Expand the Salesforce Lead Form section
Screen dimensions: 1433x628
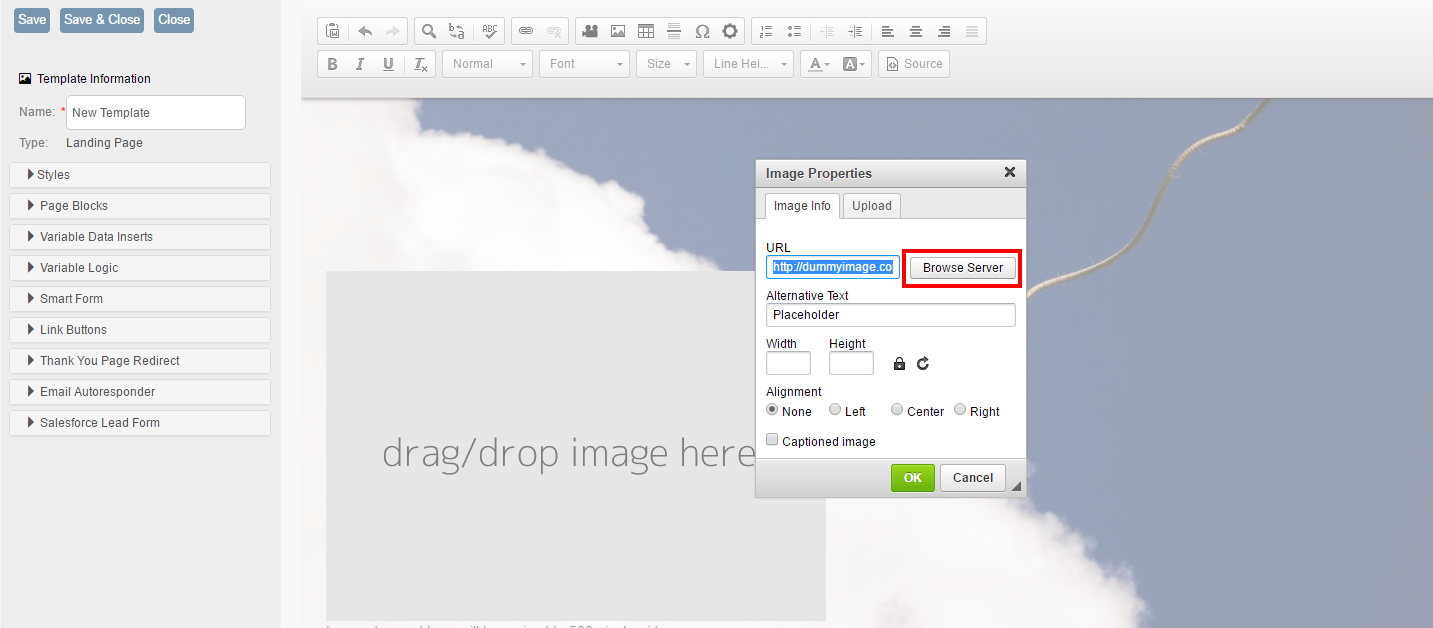[140, 423]
